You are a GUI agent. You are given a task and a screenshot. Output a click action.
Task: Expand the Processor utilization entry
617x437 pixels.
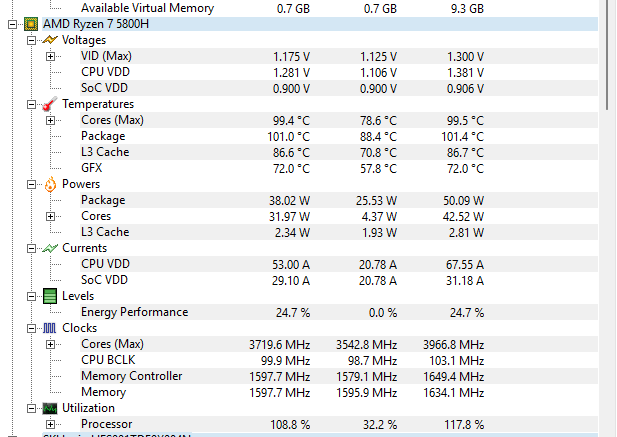click(x=50, y=424)
